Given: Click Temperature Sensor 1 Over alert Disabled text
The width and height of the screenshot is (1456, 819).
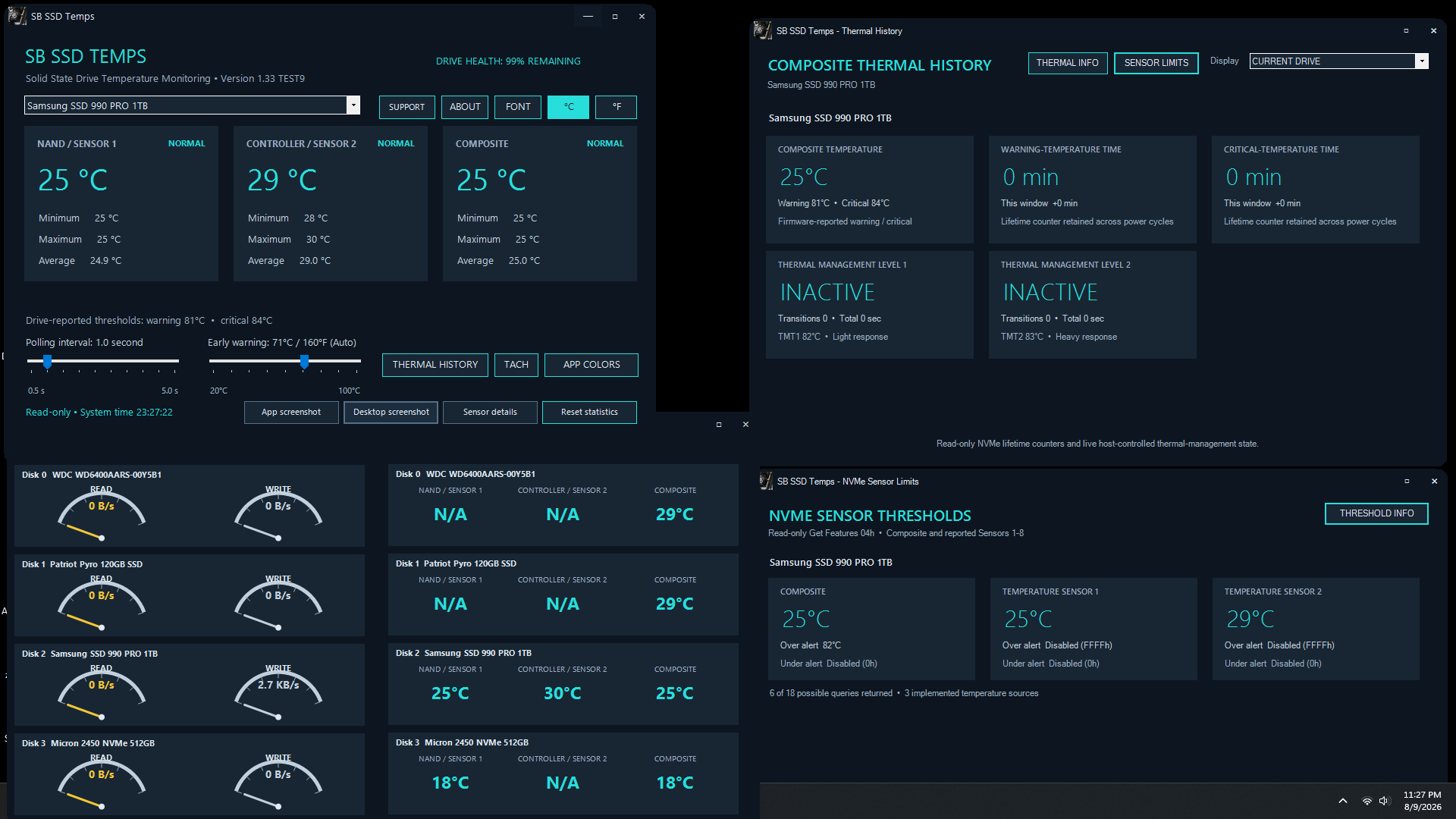Looking at the screenshot, I should pyautogui.click(x=1057, y=645).
